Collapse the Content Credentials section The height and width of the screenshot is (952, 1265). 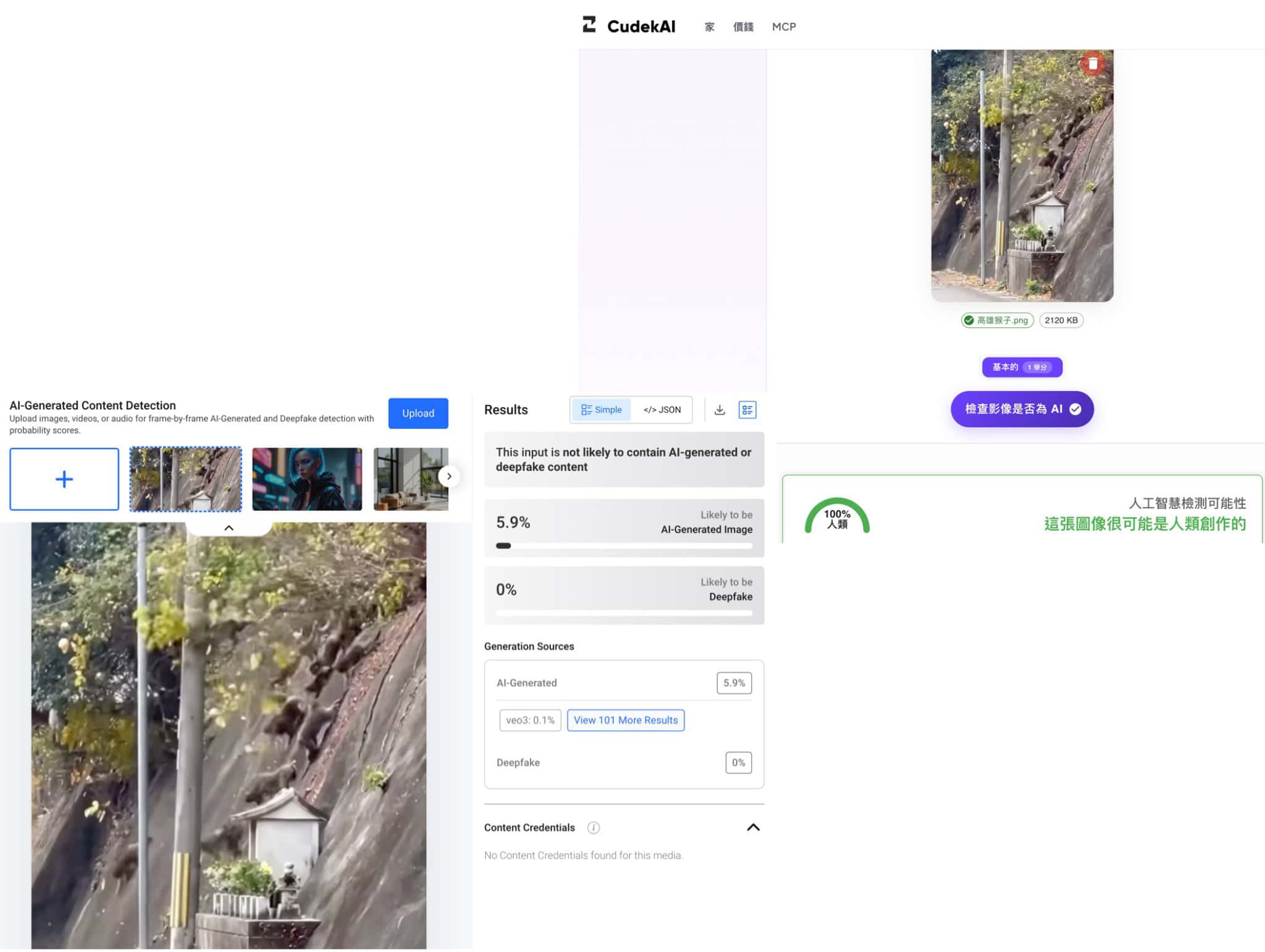(x=753, y=827)
